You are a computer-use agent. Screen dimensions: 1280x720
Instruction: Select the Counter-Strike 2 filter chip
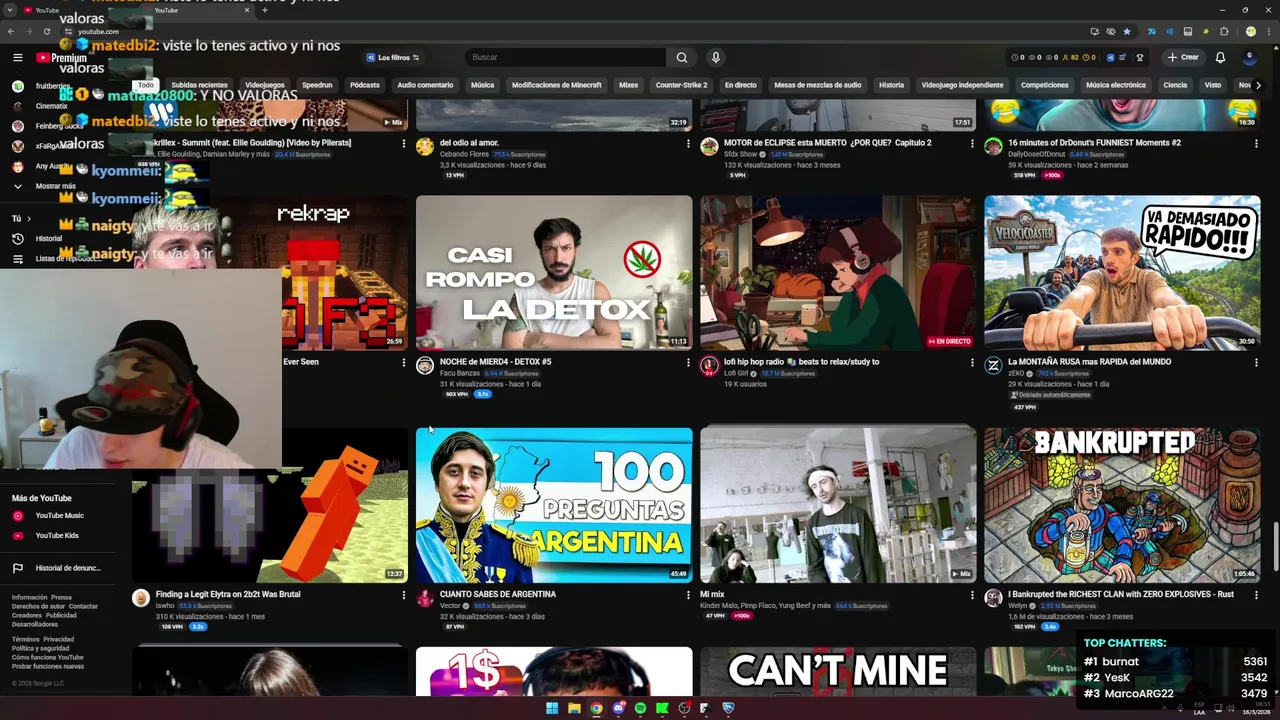click(x=681, y=85)
